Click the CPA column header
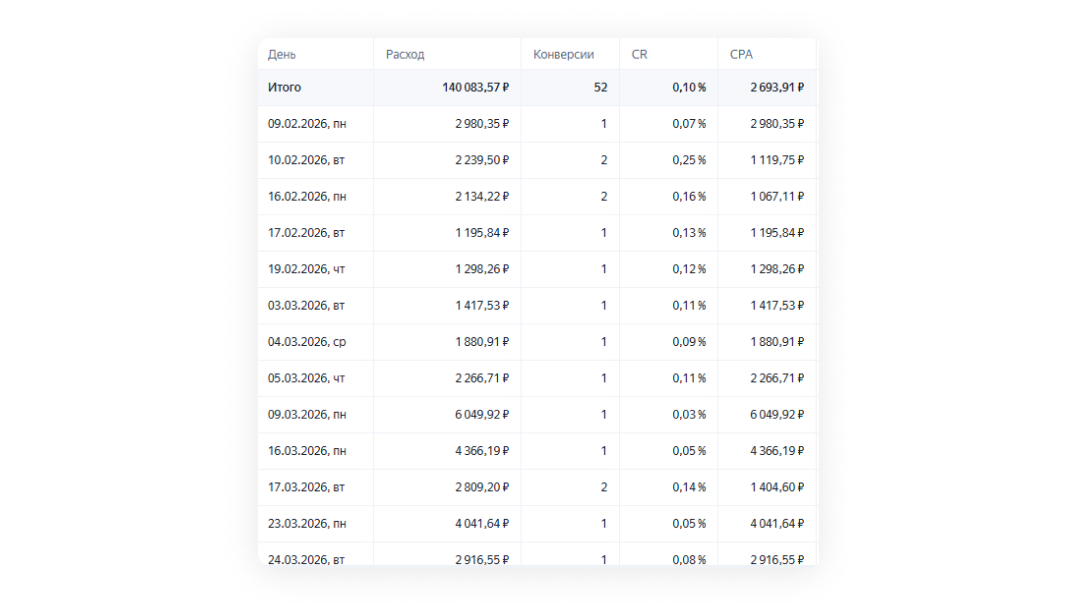Screen dimensions: 1080x606 coord(741,54)
